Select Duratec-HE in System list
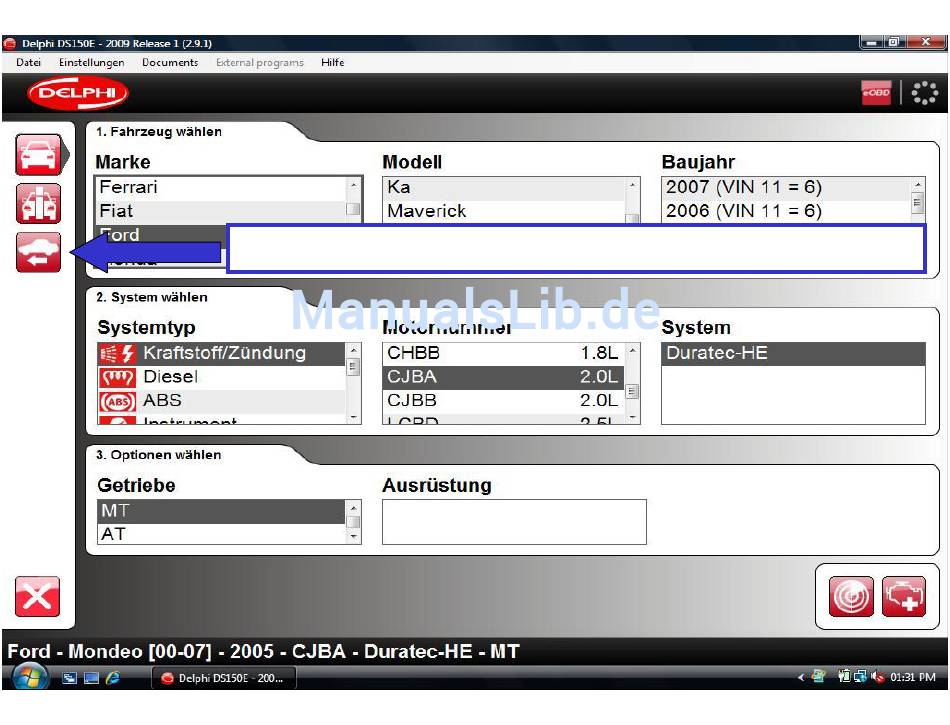Viewport: 950px width, 725px height. tap(793, 353)
